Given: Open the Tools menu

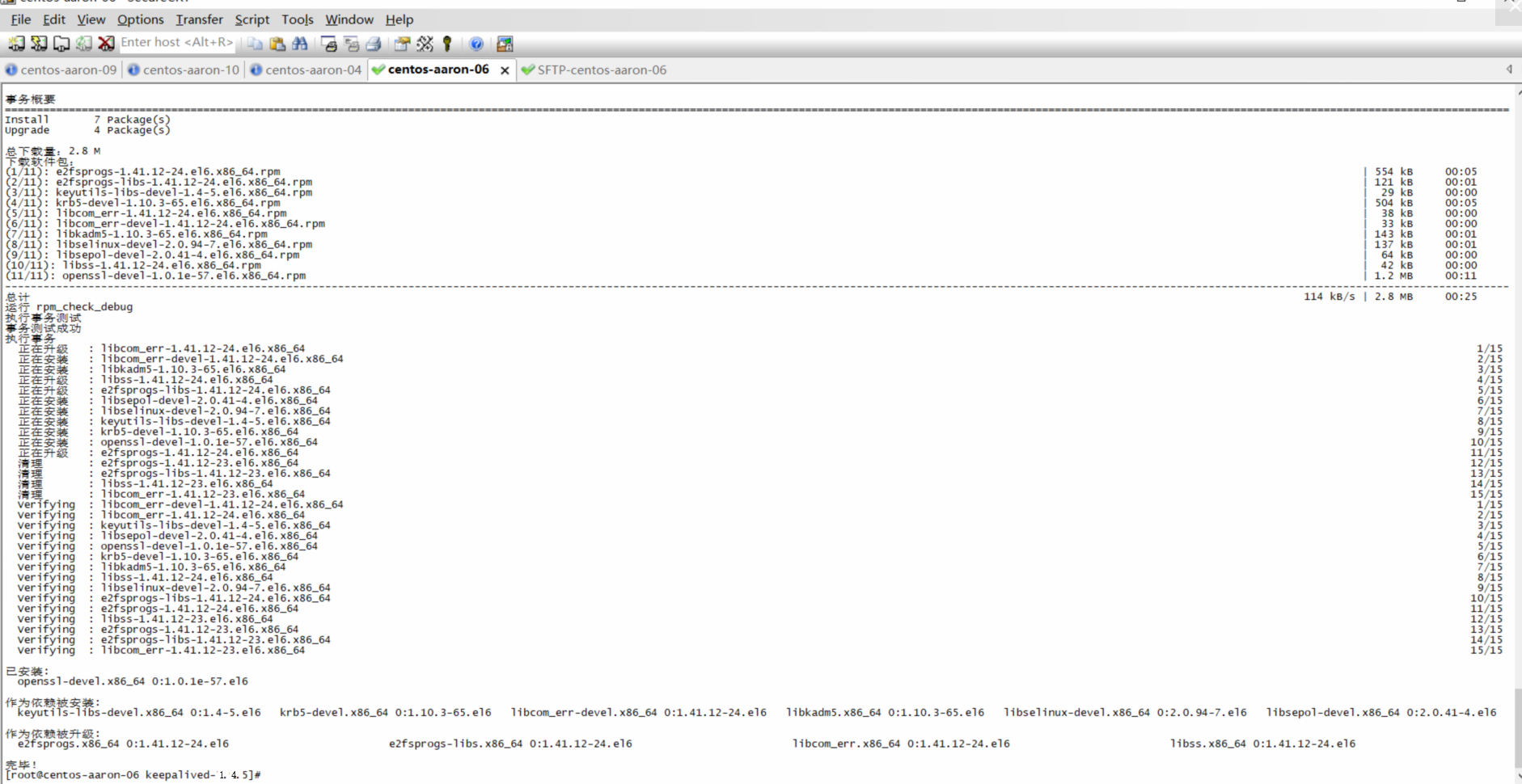Looking at the screenshot, I should point(298,19).
